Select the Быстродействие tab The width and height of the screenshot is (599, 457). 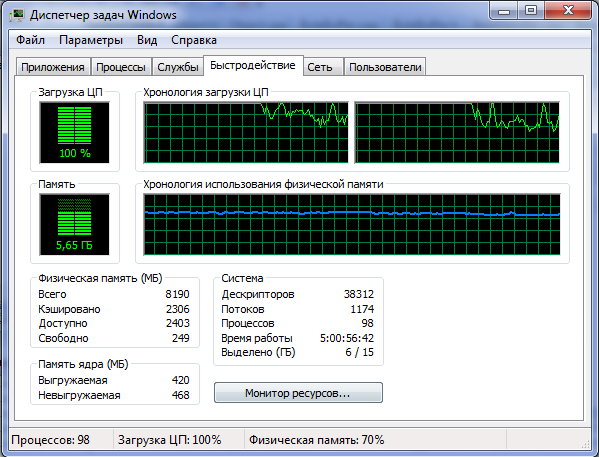253,65
